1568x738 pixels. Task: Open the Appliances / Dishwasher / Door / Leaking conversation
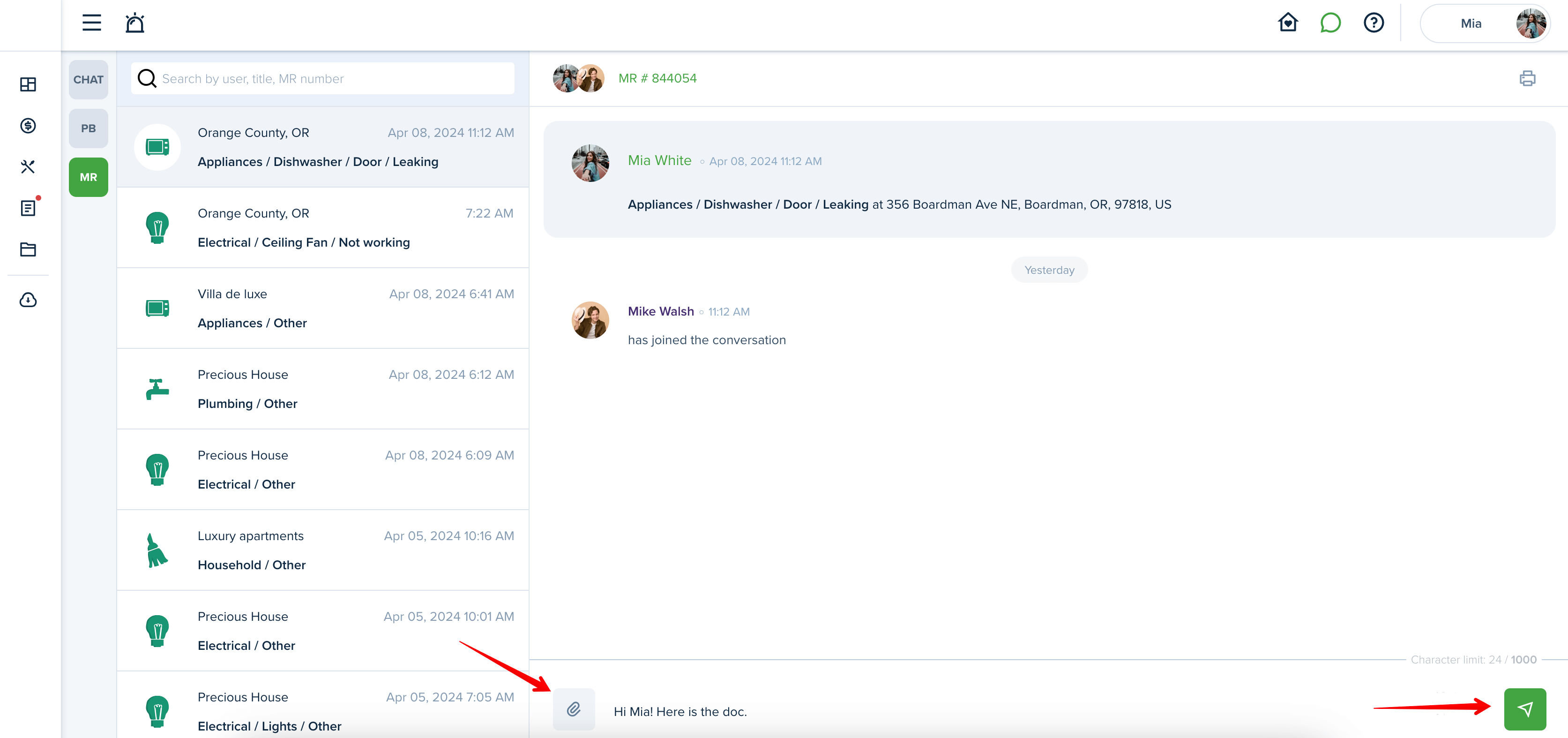tap(323, 147)
